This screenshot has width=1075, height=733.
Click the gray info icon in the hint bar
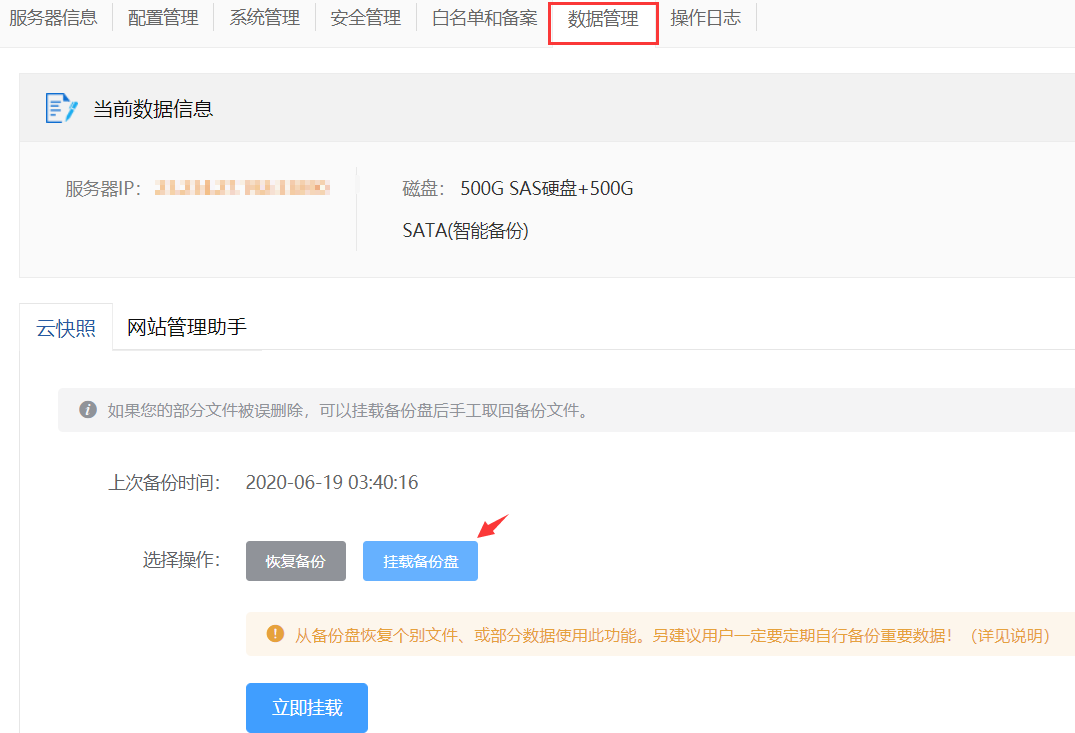pos(88,410)
